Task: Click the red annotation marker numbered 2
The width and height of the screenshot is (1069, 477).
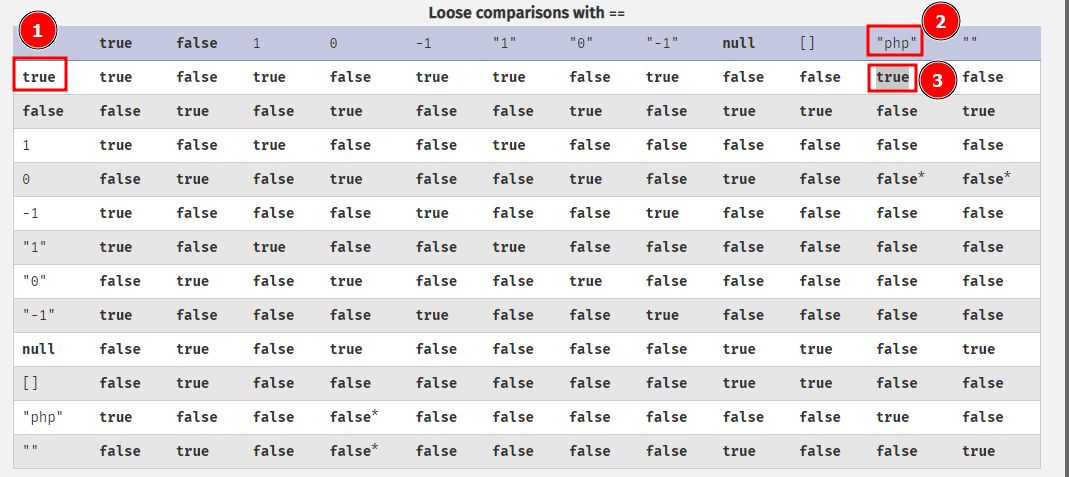Action: (939, 22)
